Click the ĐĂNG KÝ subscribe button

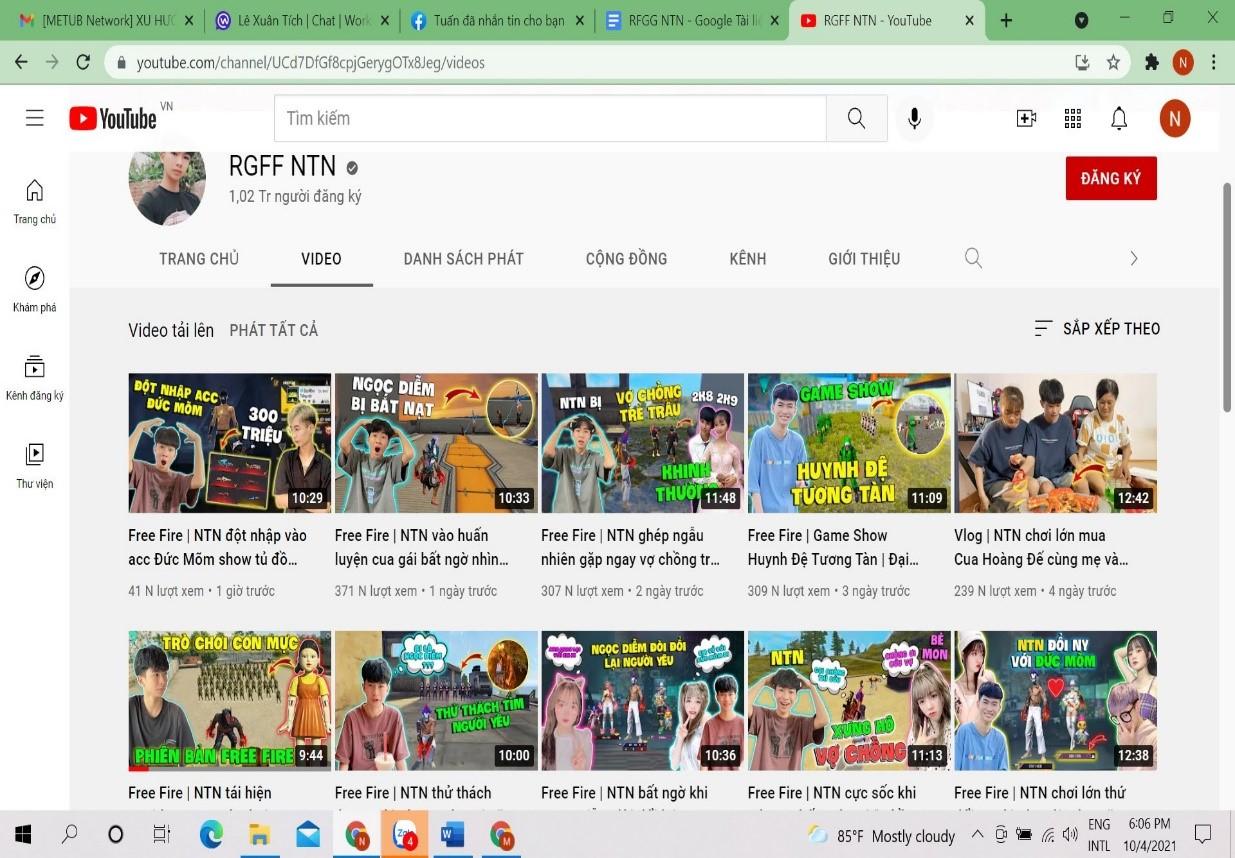[1111, 178]
